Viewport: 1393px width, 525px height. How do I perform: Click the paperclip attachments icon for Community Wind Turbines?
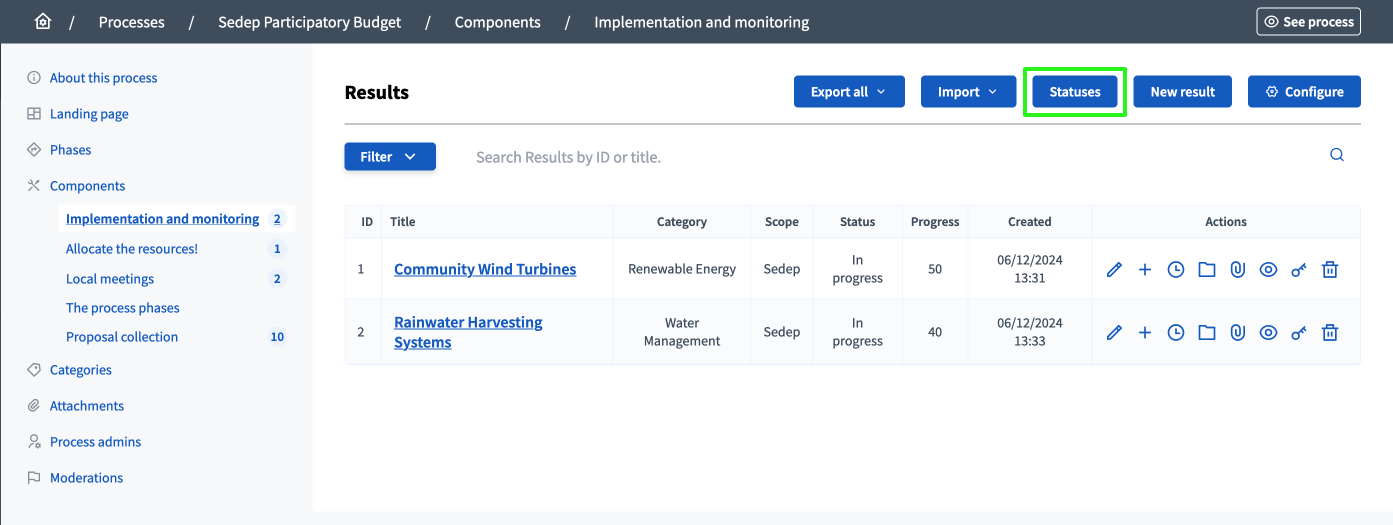[x=1238, y=269]
